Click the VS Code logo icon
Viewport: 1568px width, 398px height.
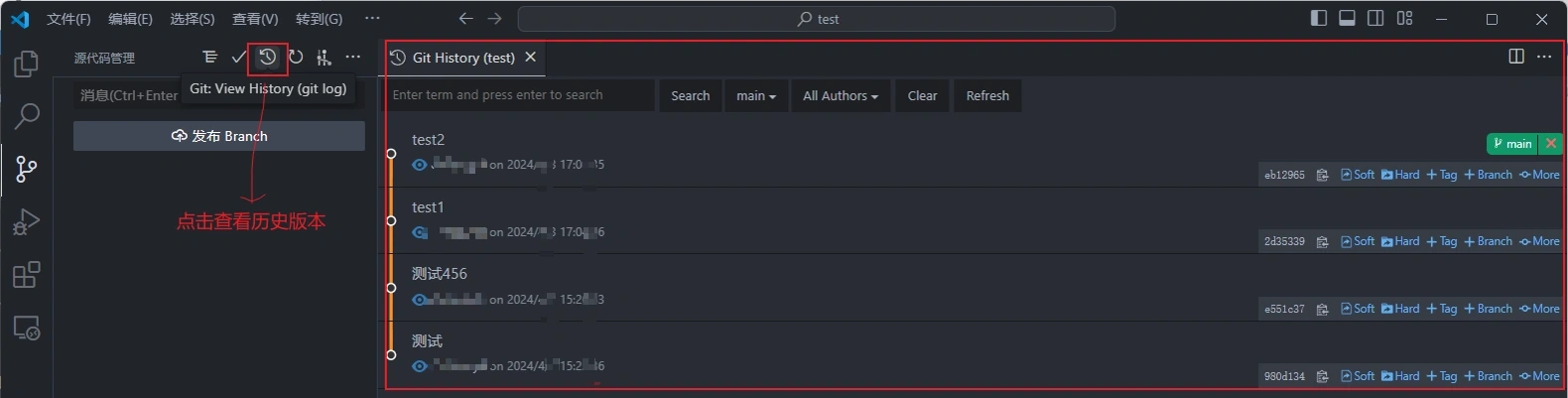(x=20, y=19)
